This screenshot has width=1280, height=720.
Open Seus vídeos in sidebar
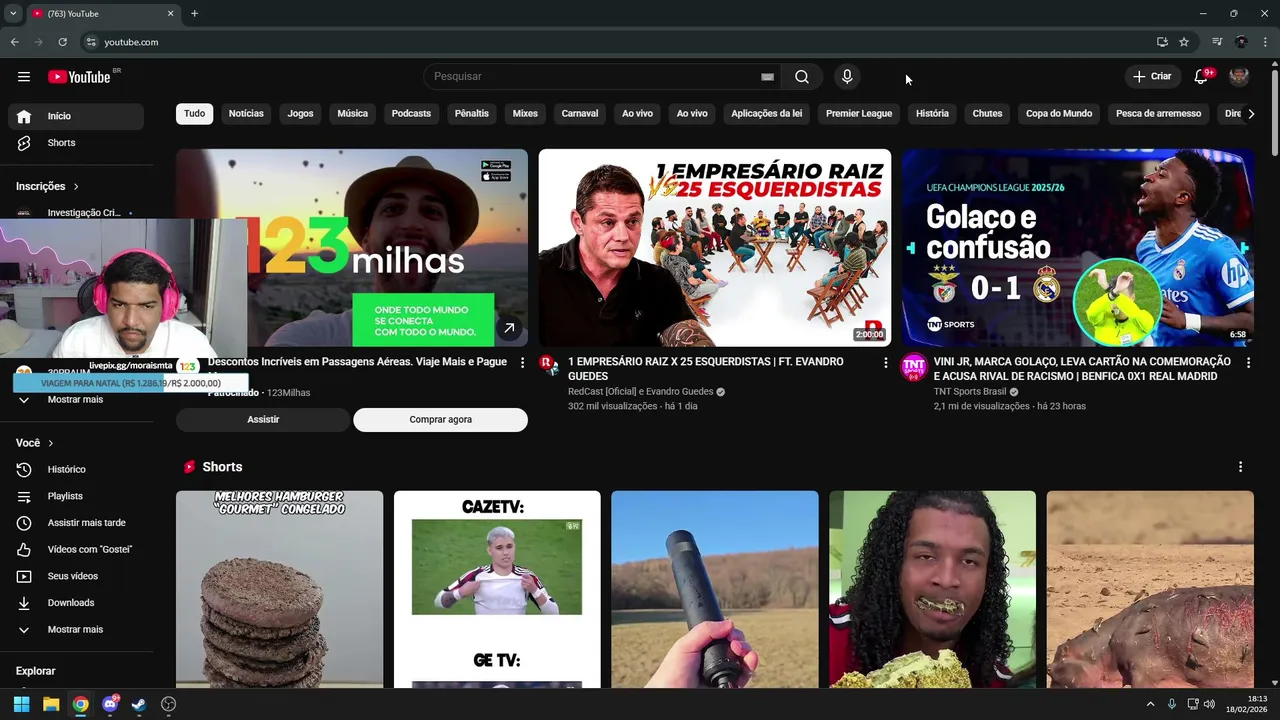[76, 576]
